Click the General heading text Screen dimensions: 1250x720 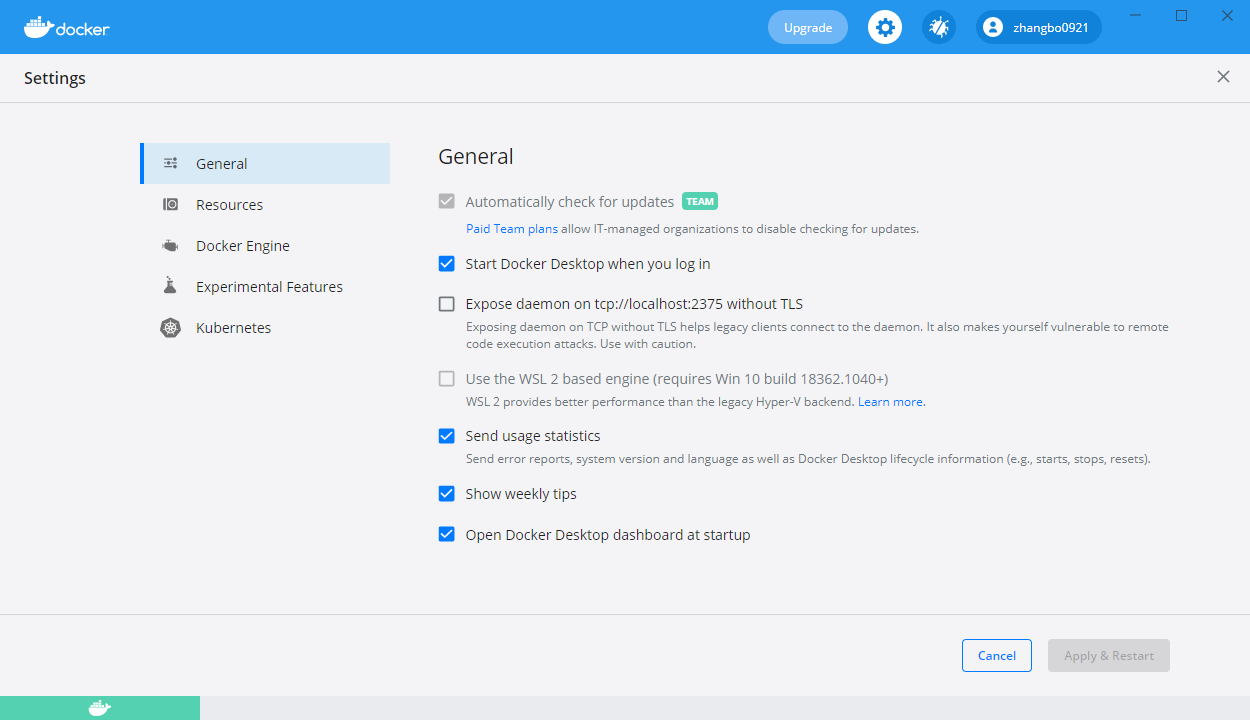click(476, 156)
